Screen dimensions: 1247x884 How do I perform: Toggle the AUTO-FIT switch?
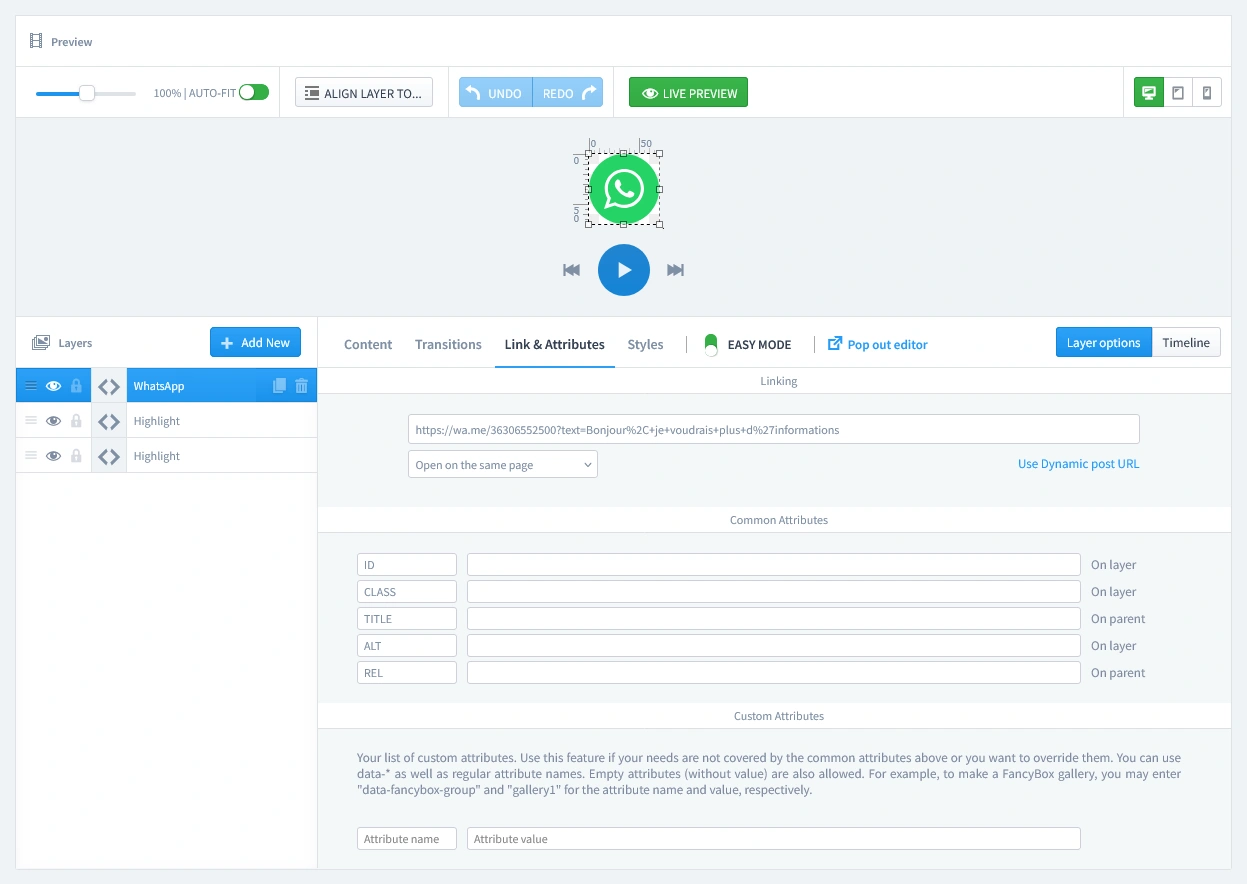pos(254,93)
